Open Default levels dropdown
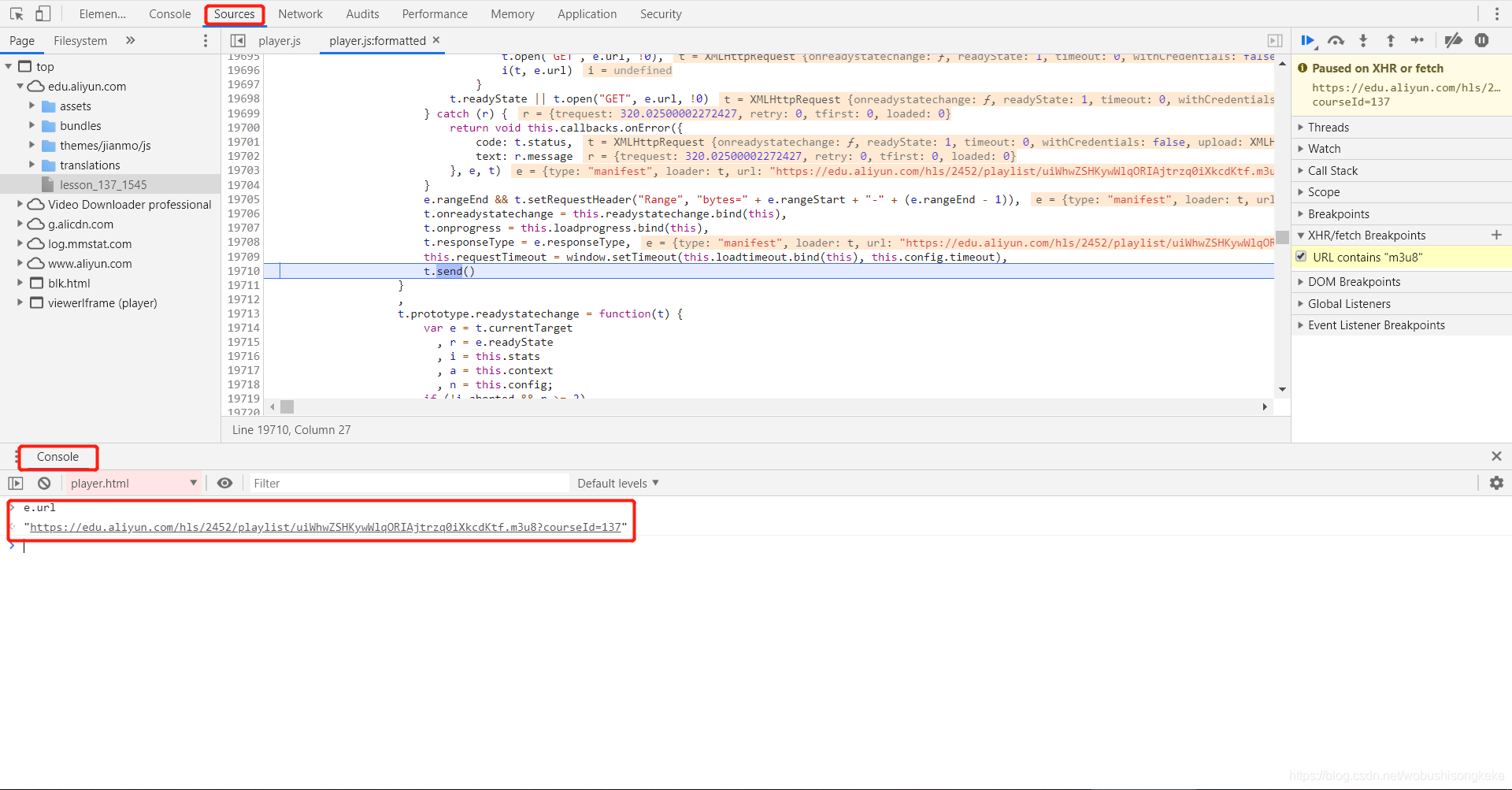Viewport: 1512px width, 790px height. [x=618, y=483]
